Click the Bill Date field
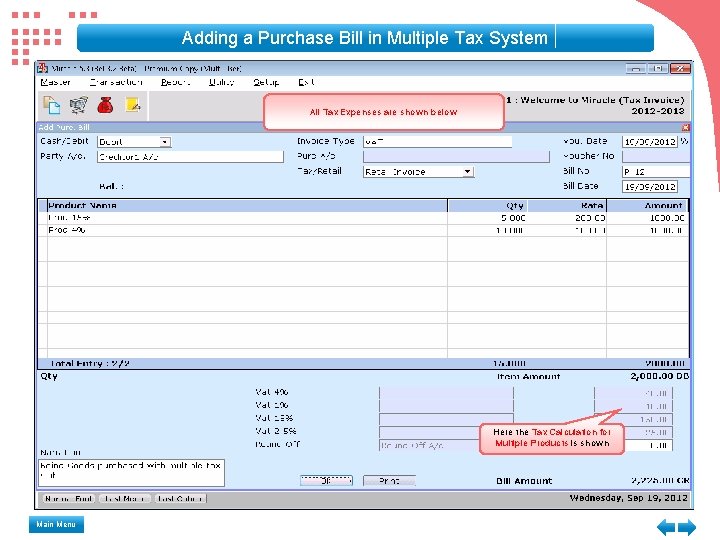 point(650,186)
